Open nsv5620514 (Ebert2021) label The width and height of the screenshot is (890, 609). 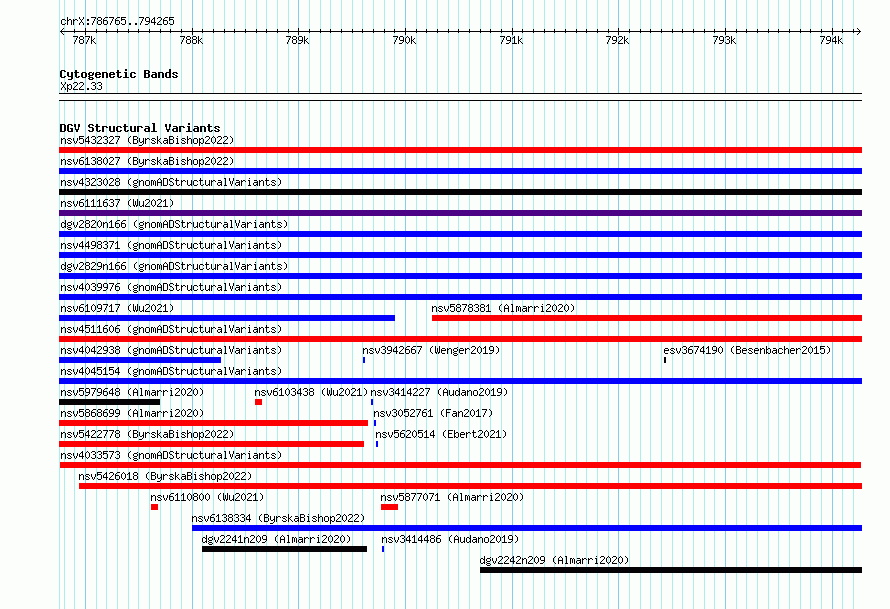441,434
